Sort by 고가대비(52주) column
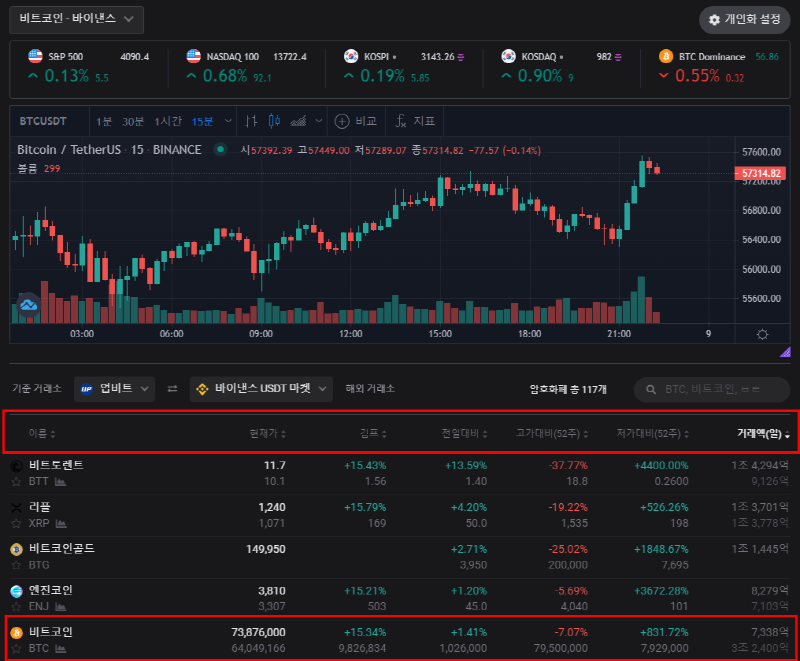 tap(552, 434)
